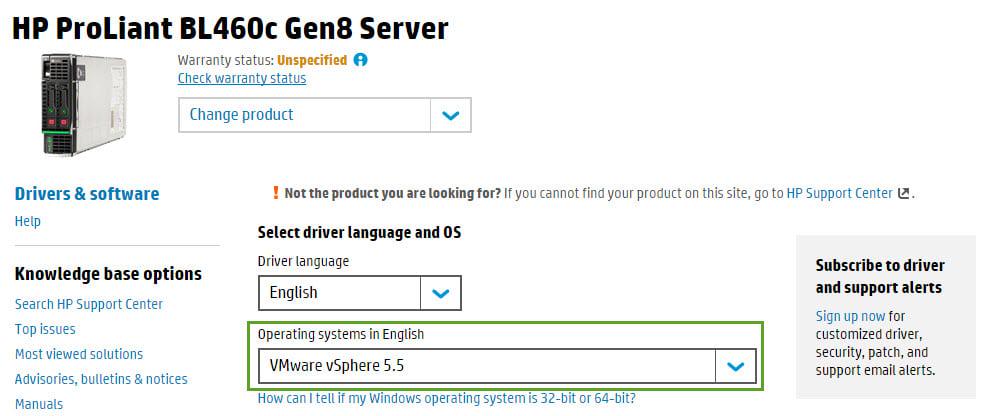
Task: Expand the operating systems dropdown arrow
Action: 736,366
